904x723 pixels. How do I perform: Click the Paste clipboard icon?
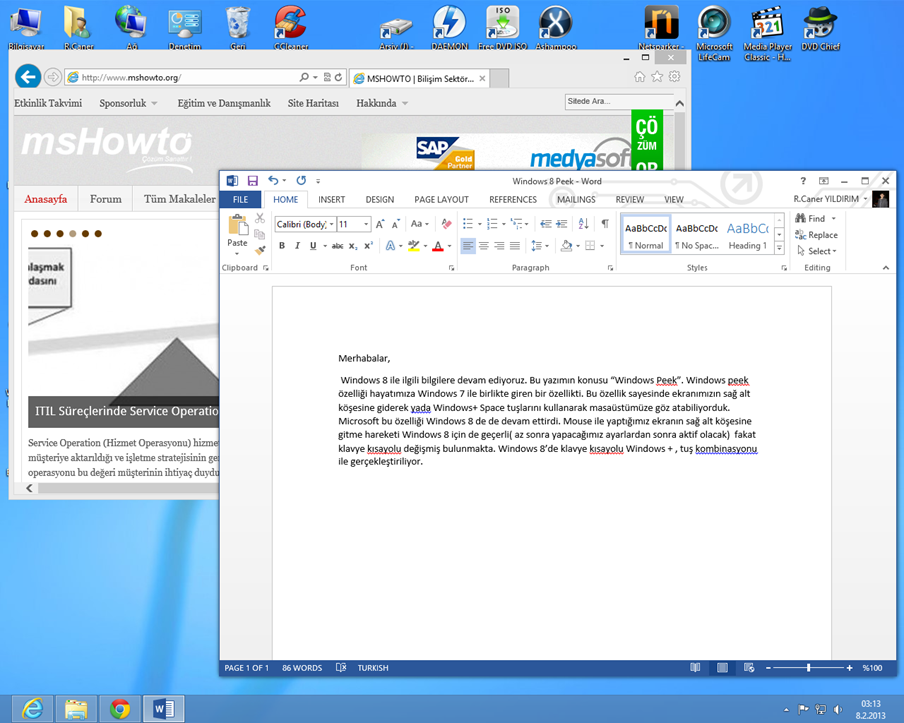tap(238, 225)
